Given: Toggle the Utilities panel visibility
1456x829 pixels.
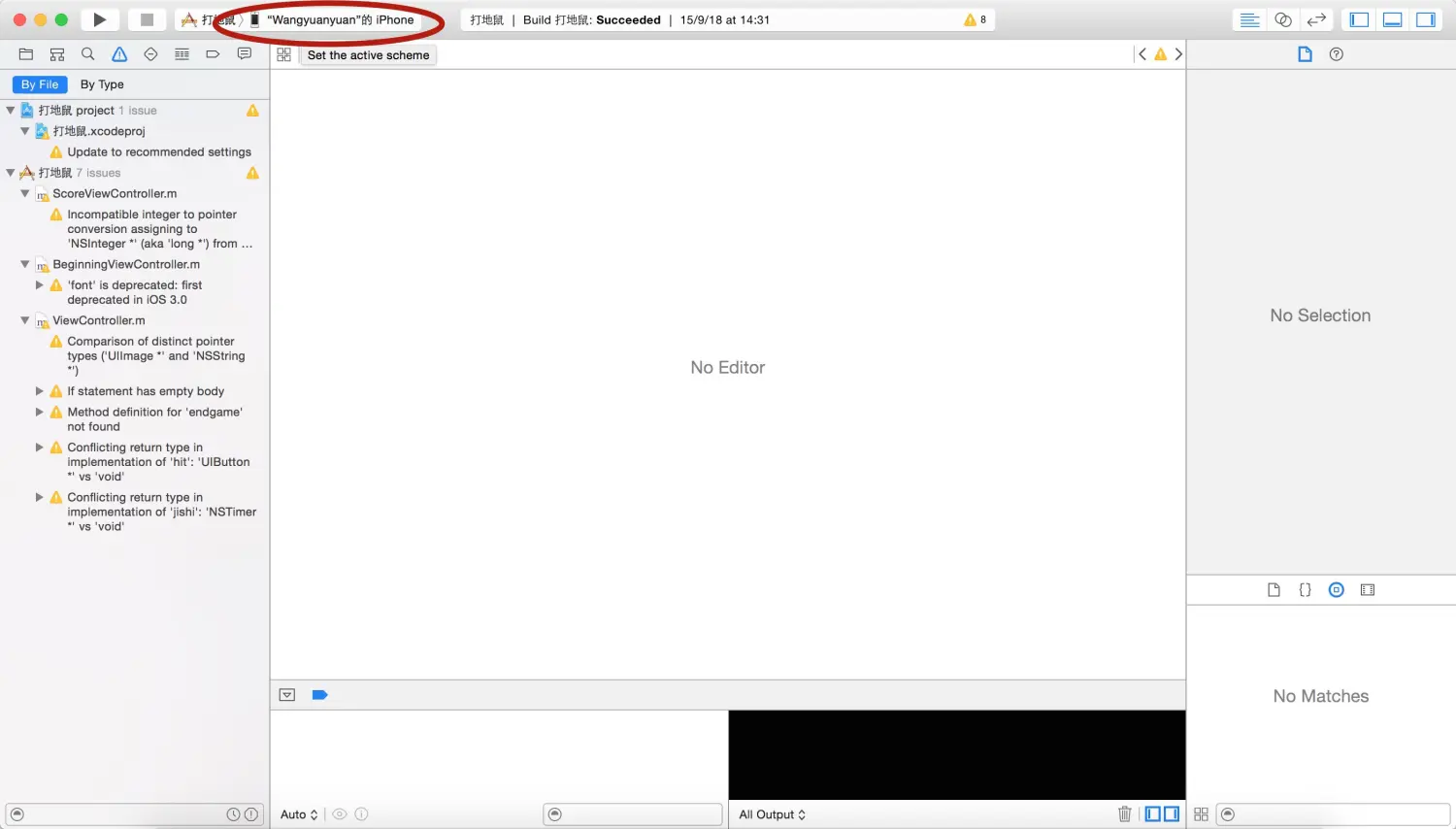Looking at the screenshot, I should [x=1426, y=19].
